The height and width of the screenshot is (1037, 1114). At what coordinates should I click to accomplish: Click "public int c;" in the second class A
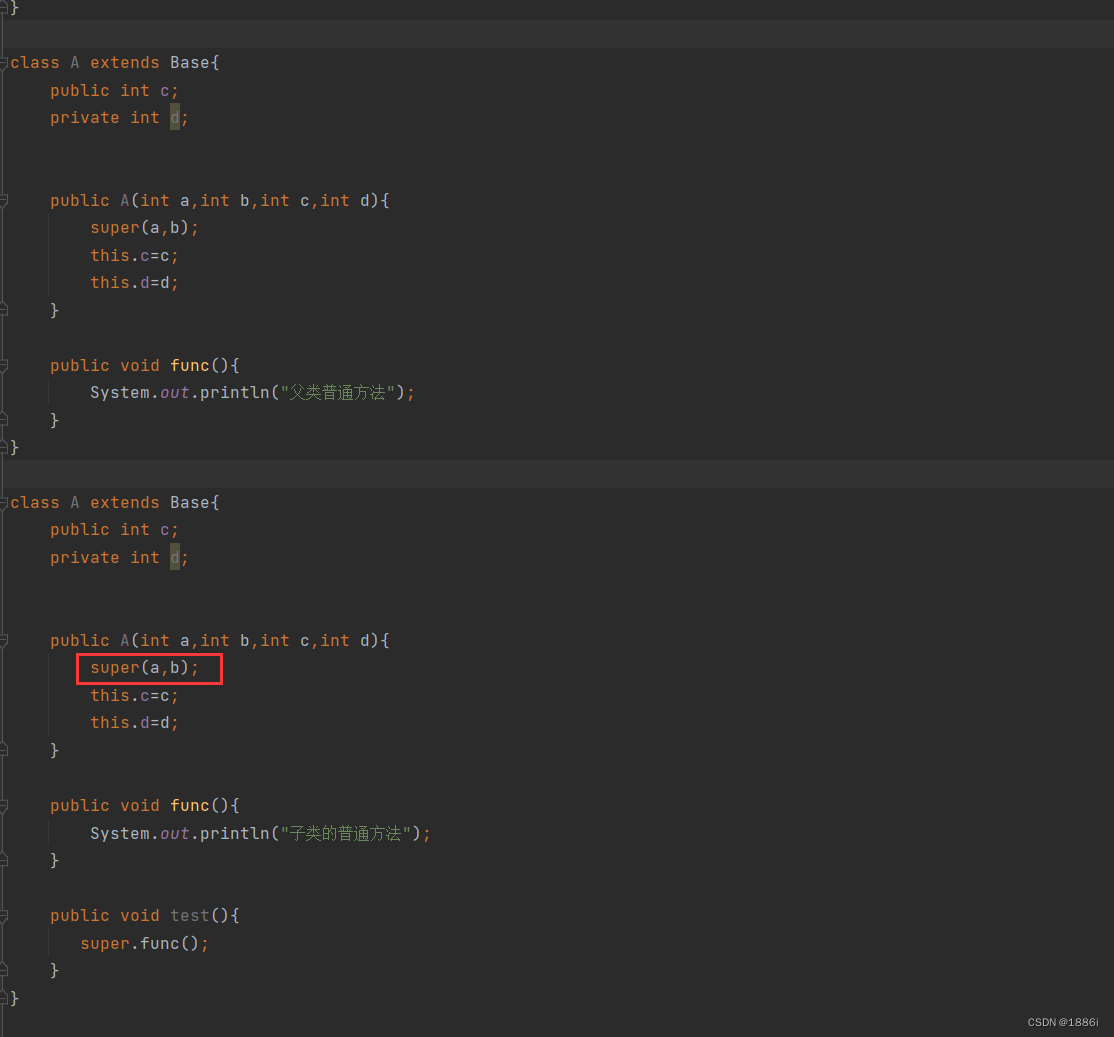pyautogui.click(x=114, y=530)
